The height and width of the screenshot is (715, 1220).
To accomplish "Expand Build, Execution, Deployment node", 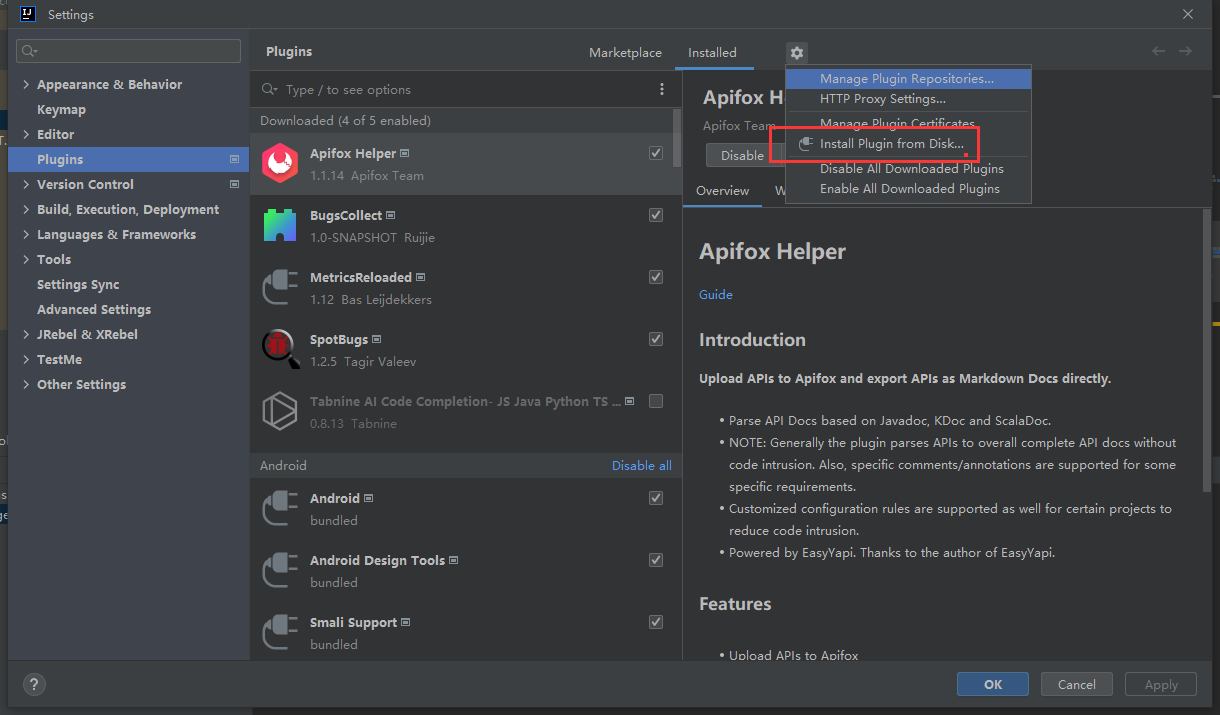I will point(26,210).
